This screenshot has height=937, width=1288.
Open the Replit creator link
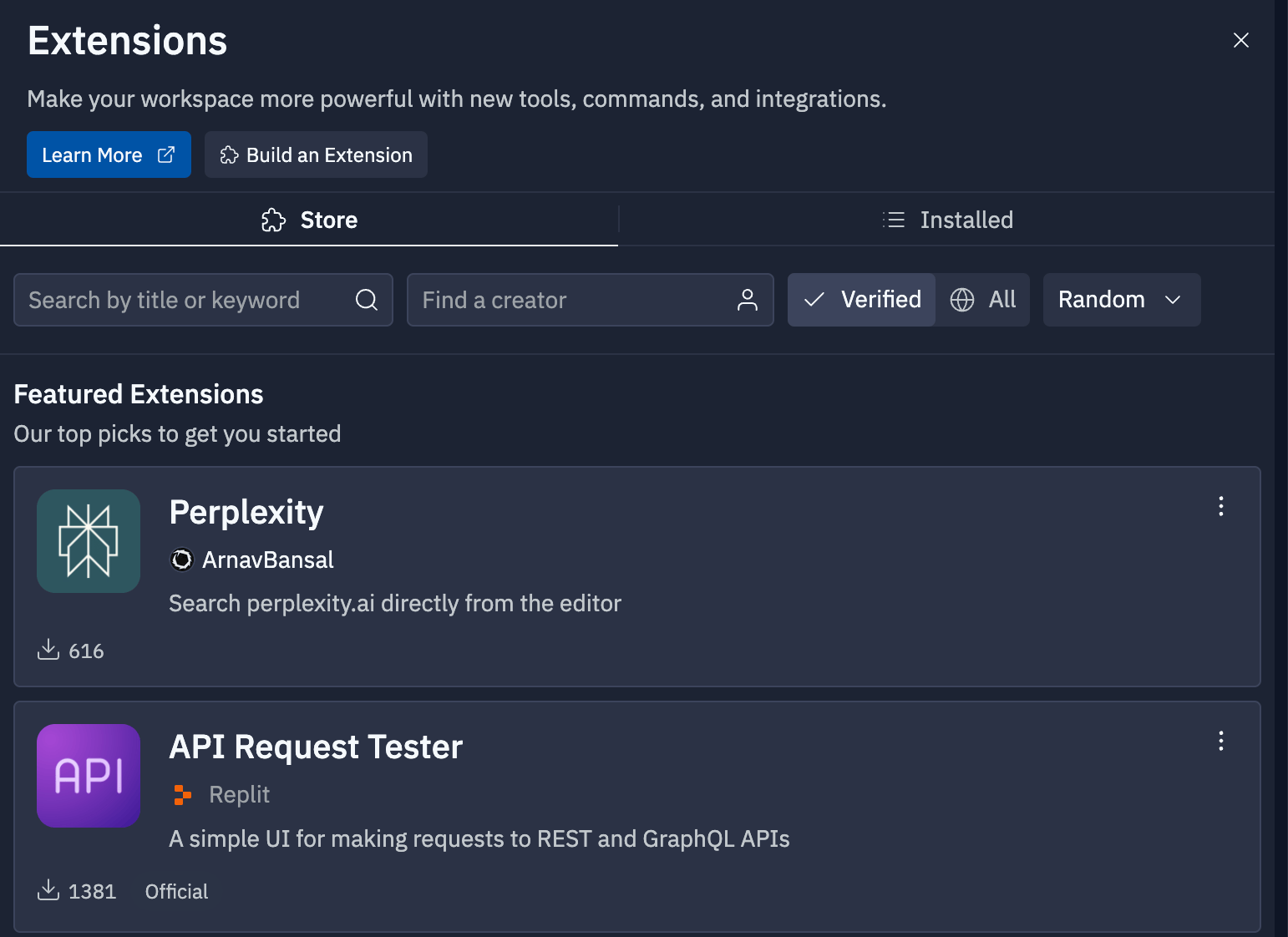pyautogui.click(x=239, y=795)
